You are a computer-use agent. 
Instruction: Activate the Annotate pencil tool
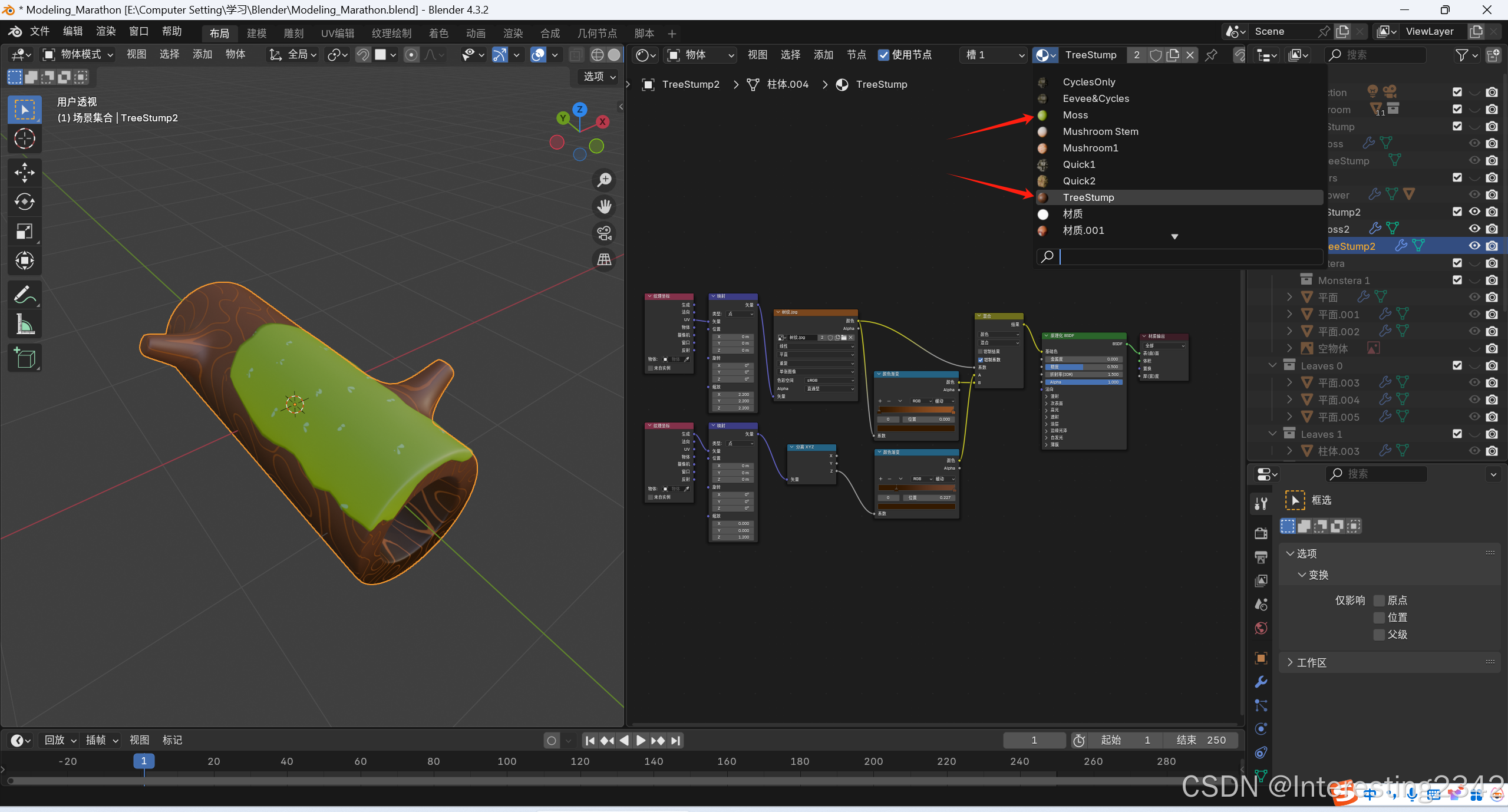coord(24,294)
